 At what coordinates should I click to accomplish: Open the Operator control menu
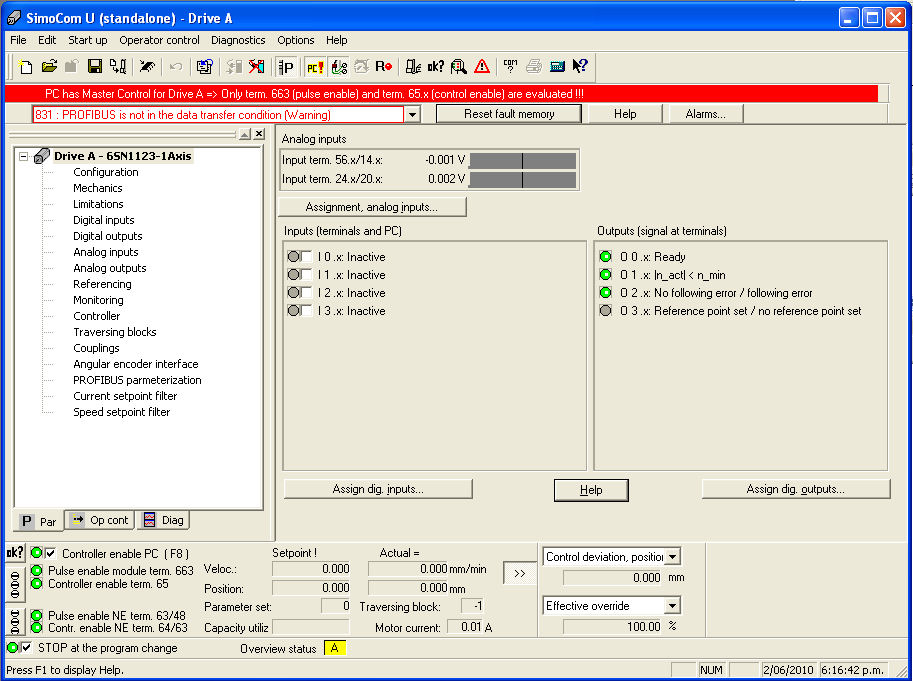160,40
